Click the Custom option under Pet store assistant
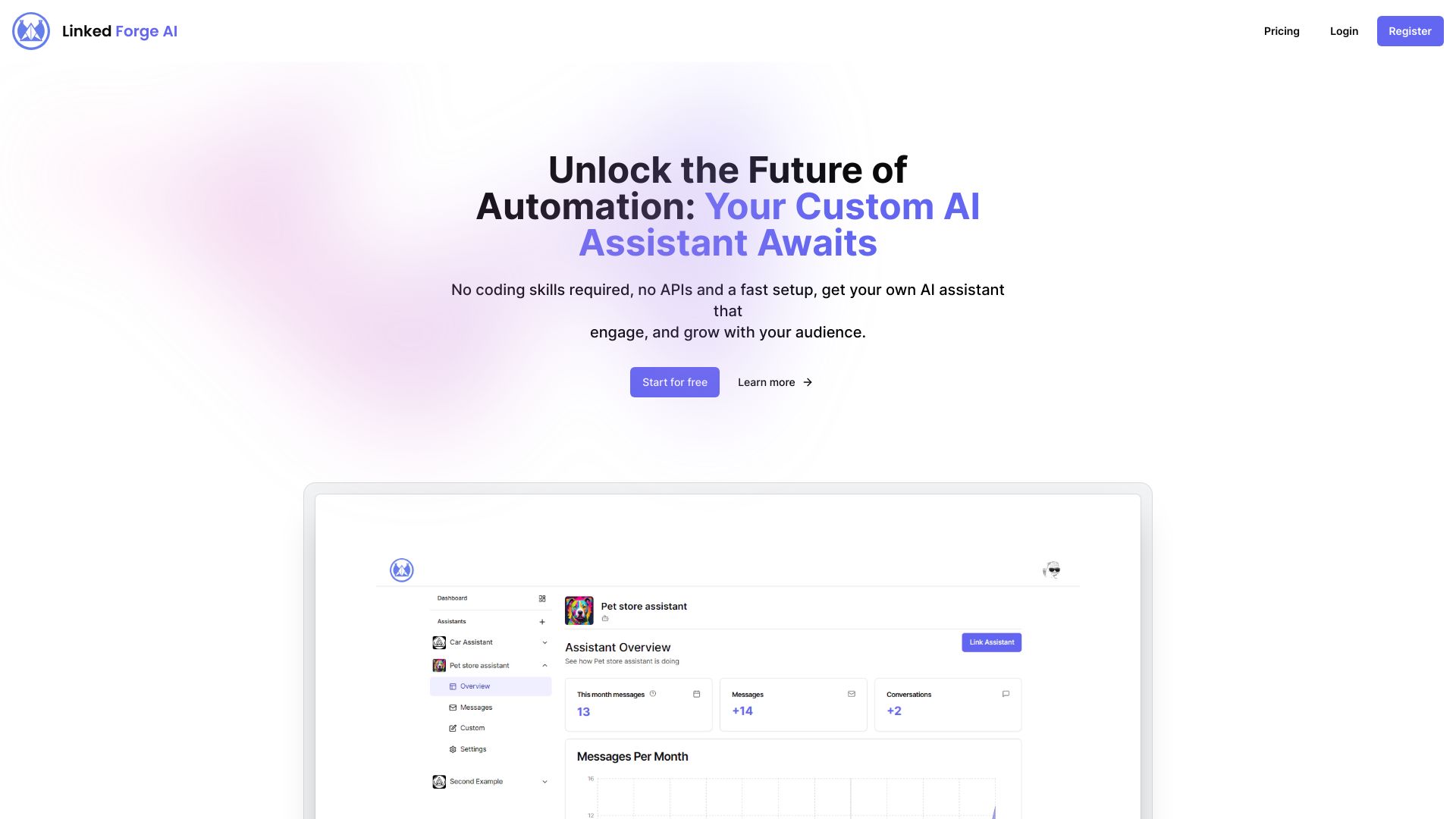 (x=472, y=727)
